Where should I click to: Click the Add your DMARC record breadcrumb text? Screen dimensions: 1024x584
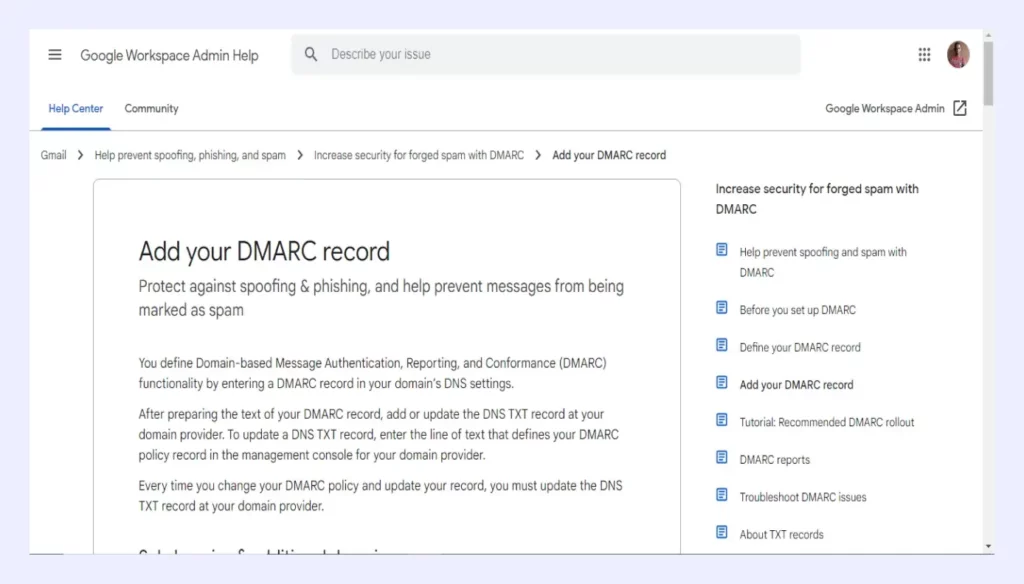pyautogui.click(x=609, y=155)
